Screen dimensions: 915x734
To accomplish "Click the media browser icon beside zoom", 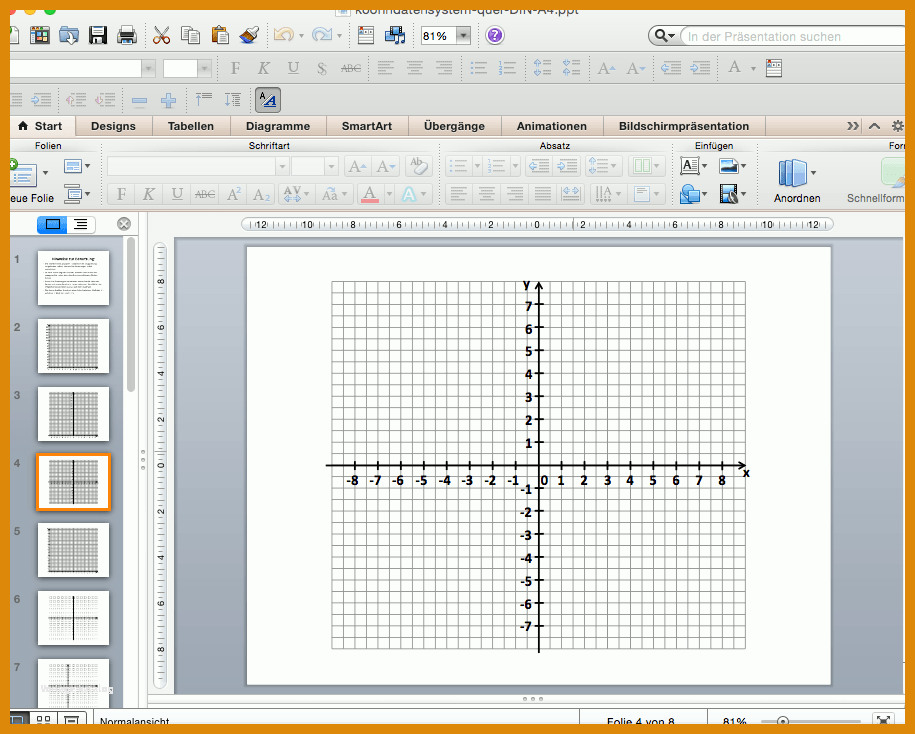I will pyautogui.click(x=395, y=36).
